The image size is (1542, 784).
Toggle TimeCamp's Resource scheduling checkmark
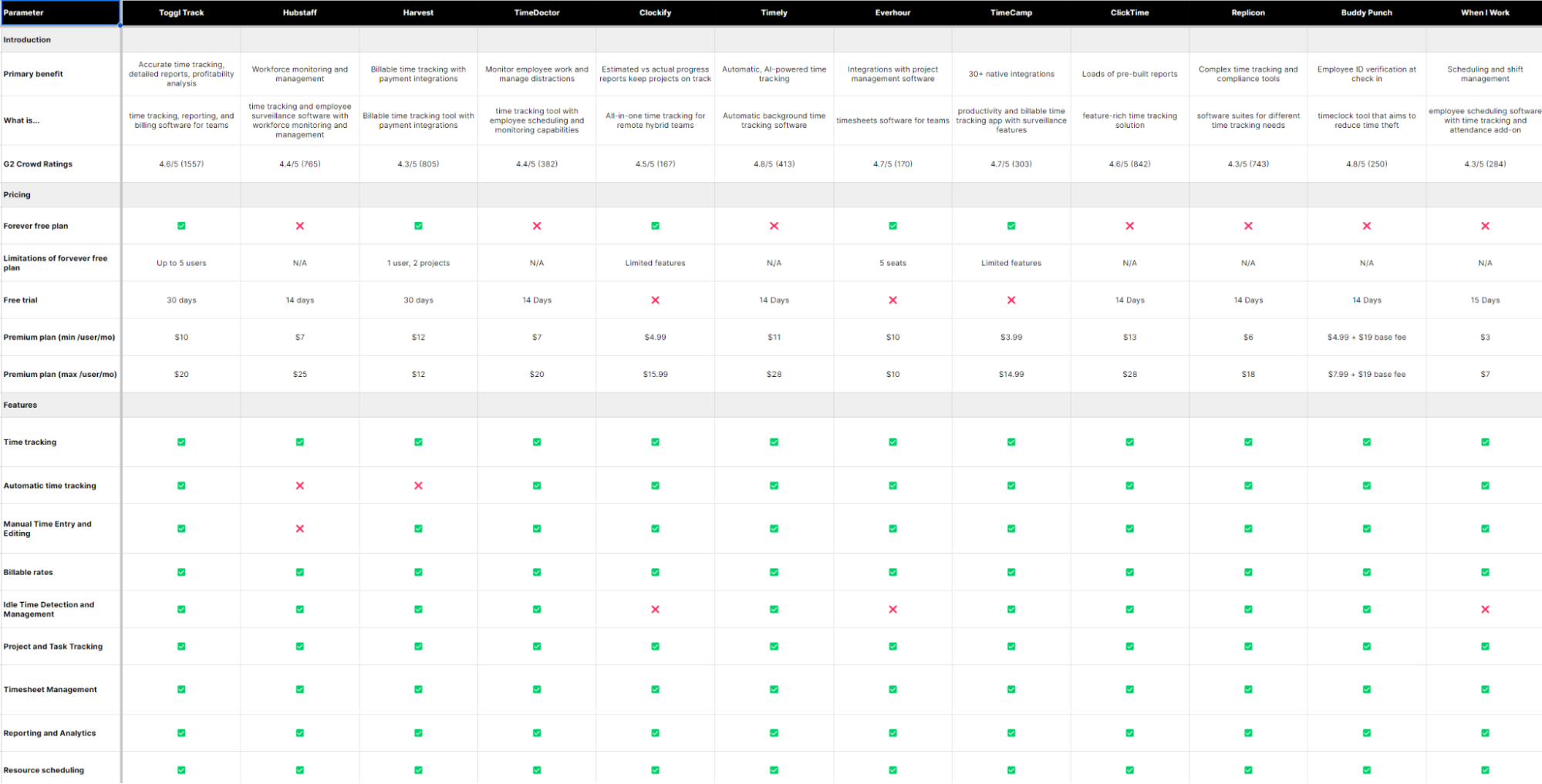pos(1011,769)
